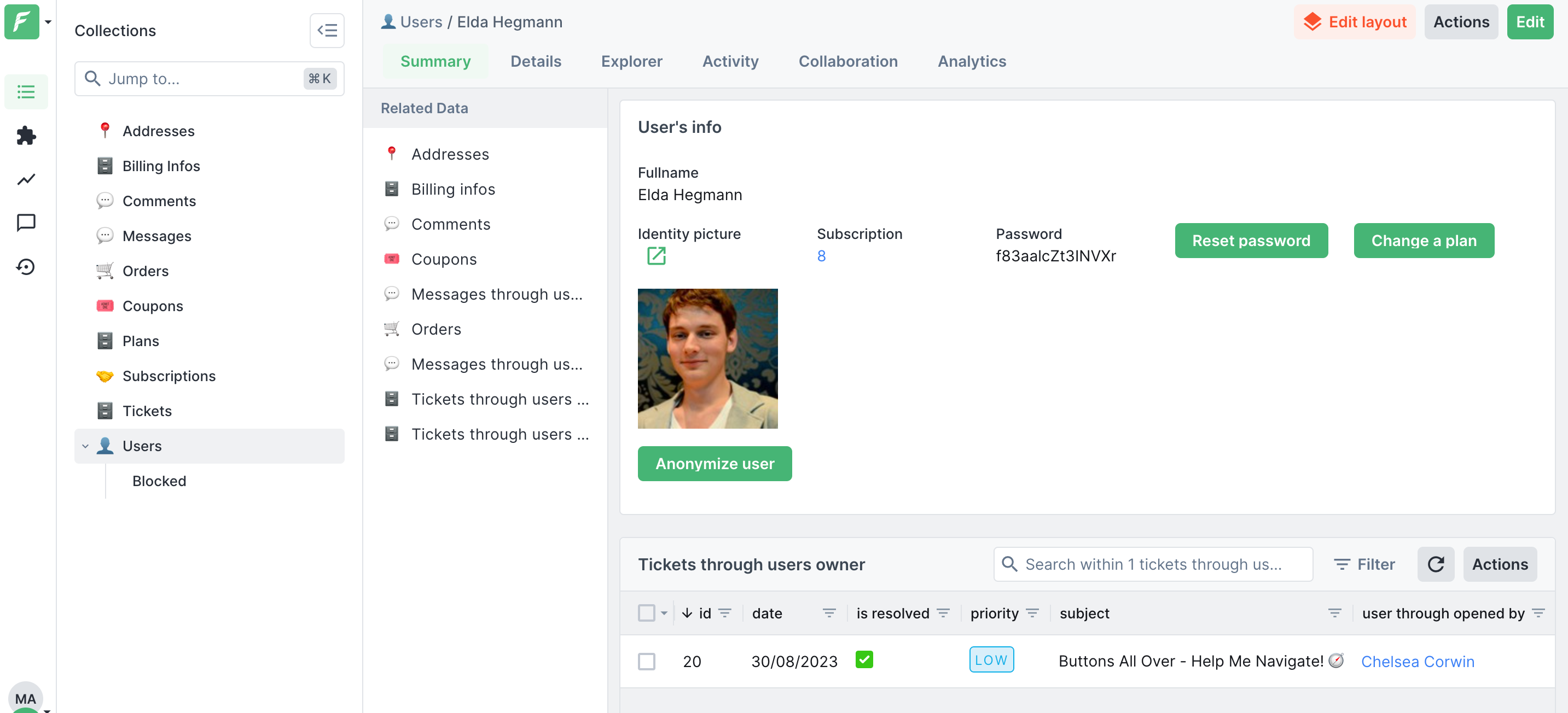
Task: Switch to the Analytics tab
Action: click(x=971, y=61)
